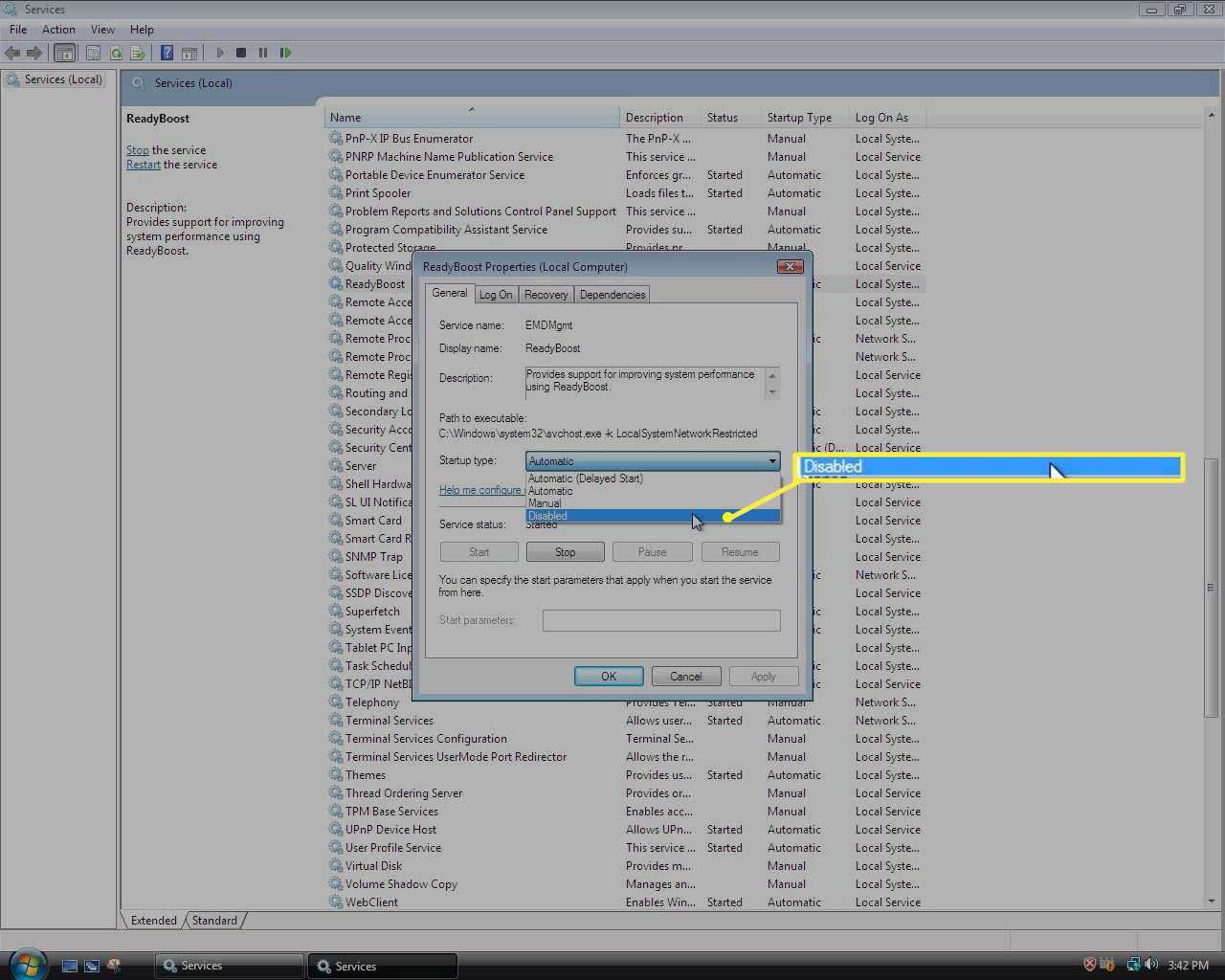Click the Switch Between Windows quick launch icon
The image size is (1225, 980).
(92, 966)
